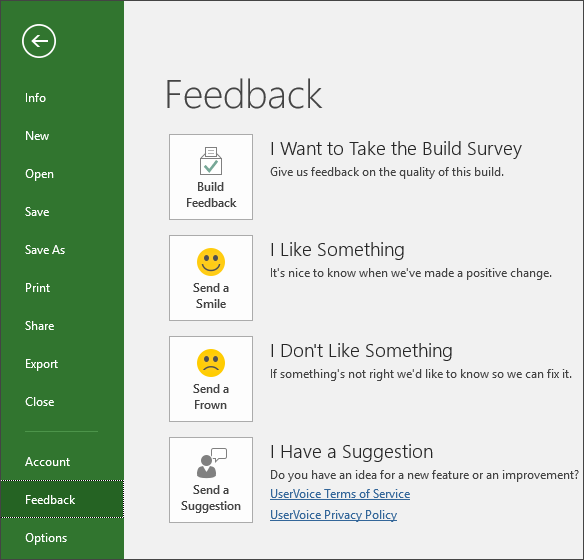Open the Send a Suggestion tile

point(211,480)
